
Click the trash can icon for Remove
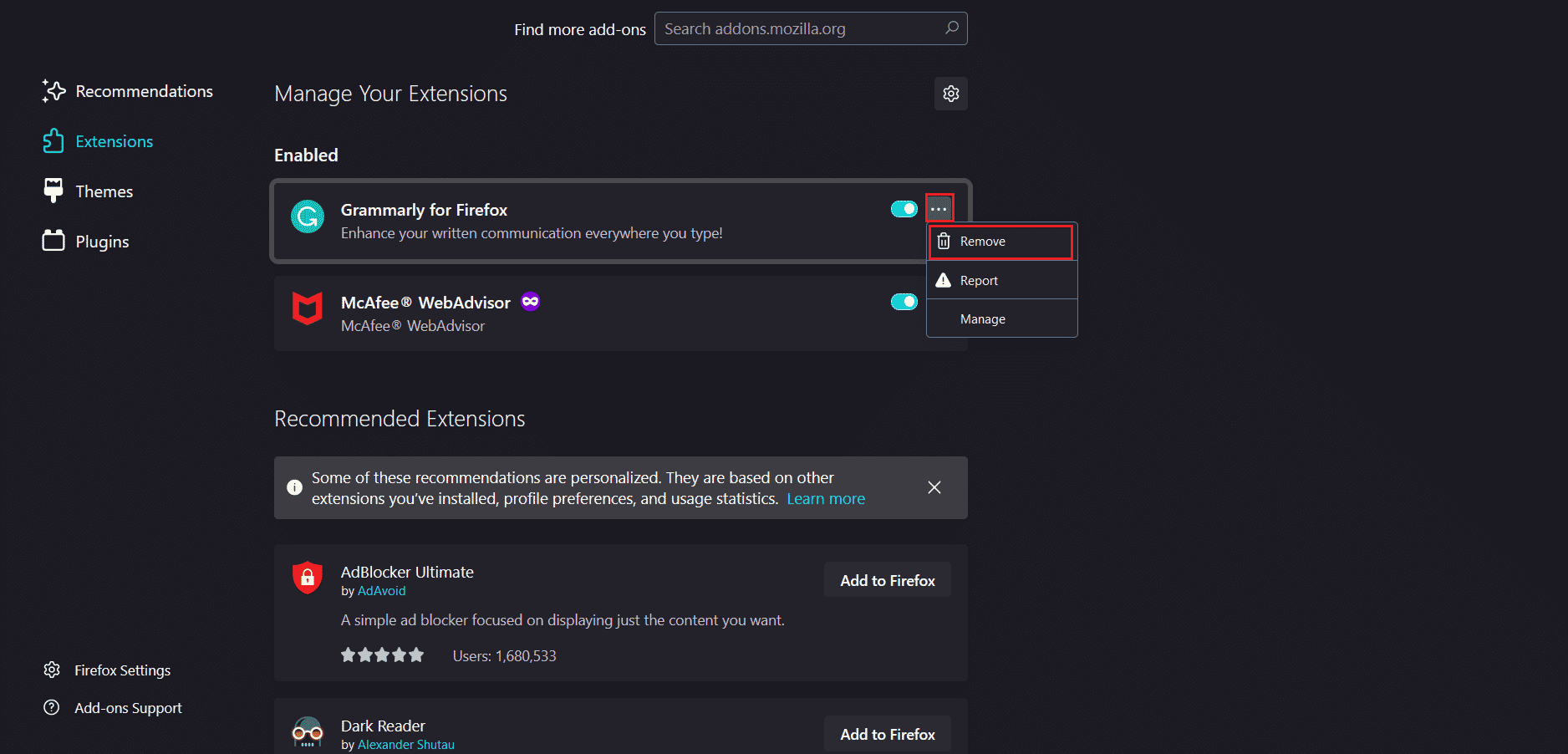pos(944,241)
